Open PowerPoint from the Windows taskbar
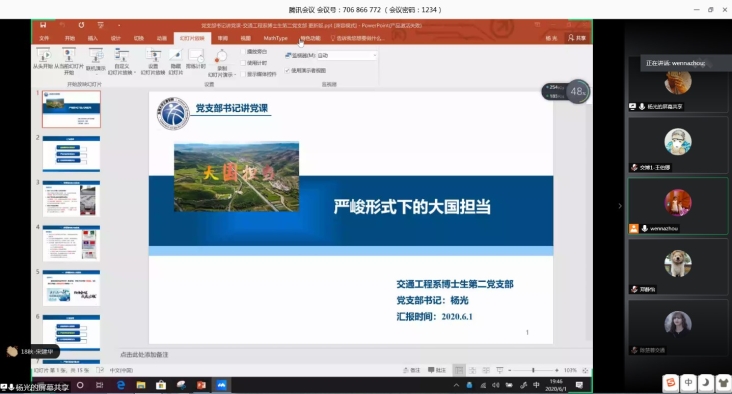 coord(201,385)
